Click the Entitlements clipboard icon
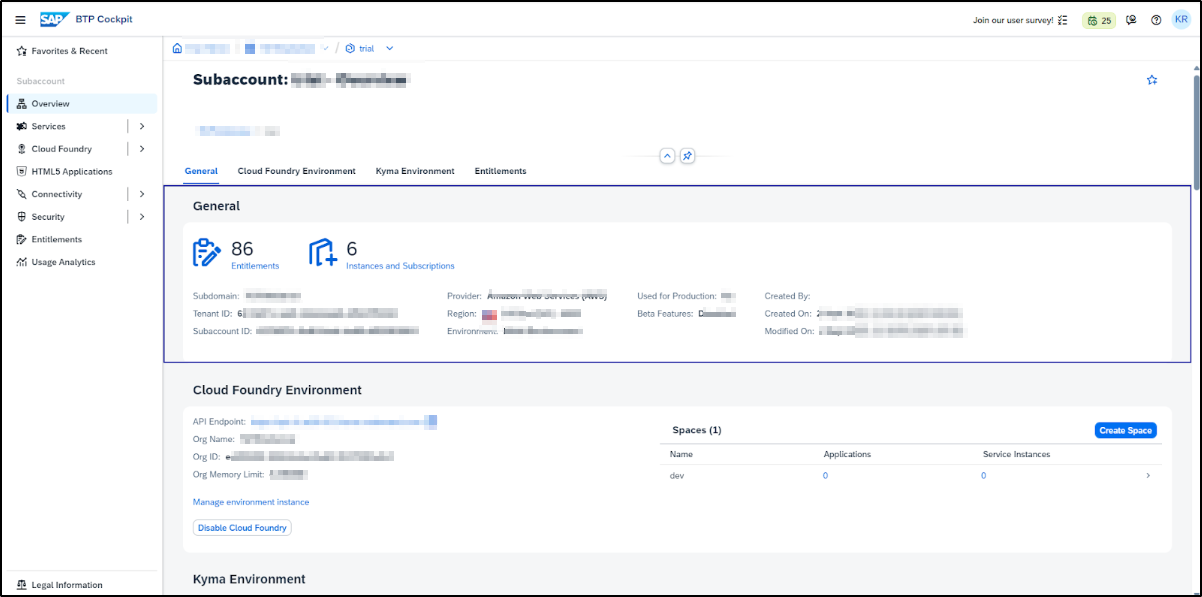 tap(207, 253)
